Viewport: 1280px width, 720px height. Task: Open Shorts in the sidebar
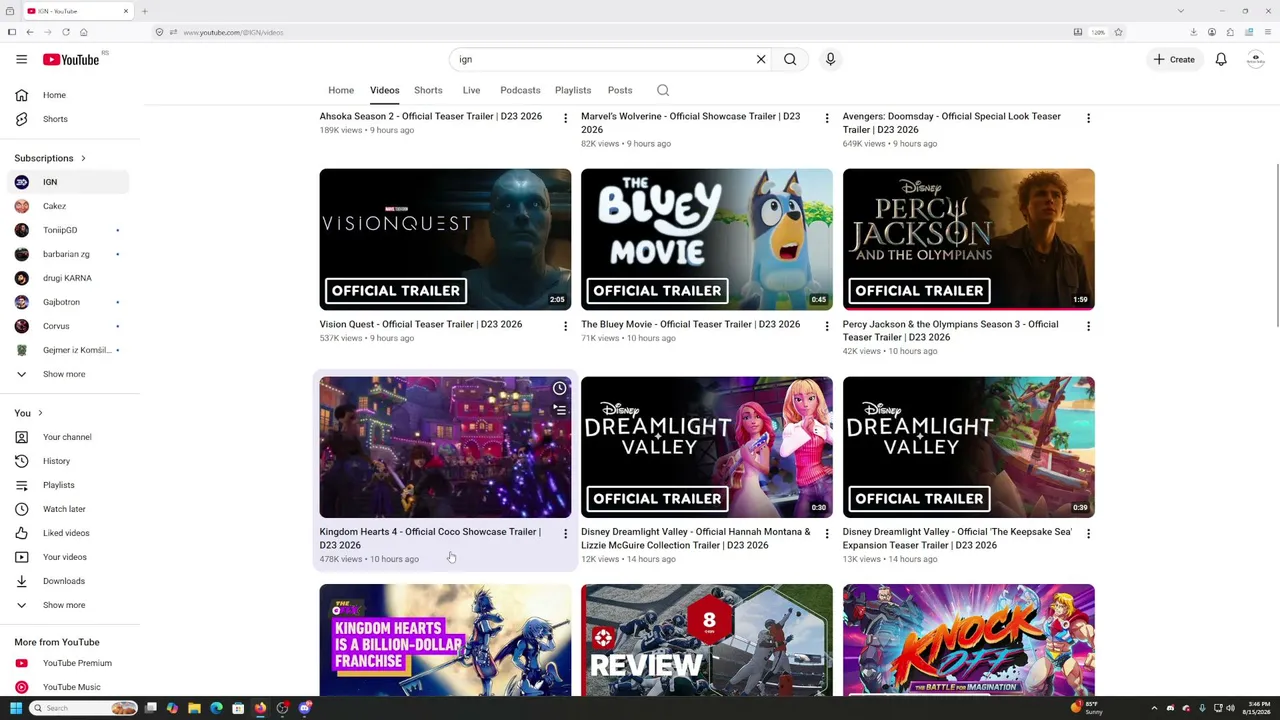click(70, 119)
